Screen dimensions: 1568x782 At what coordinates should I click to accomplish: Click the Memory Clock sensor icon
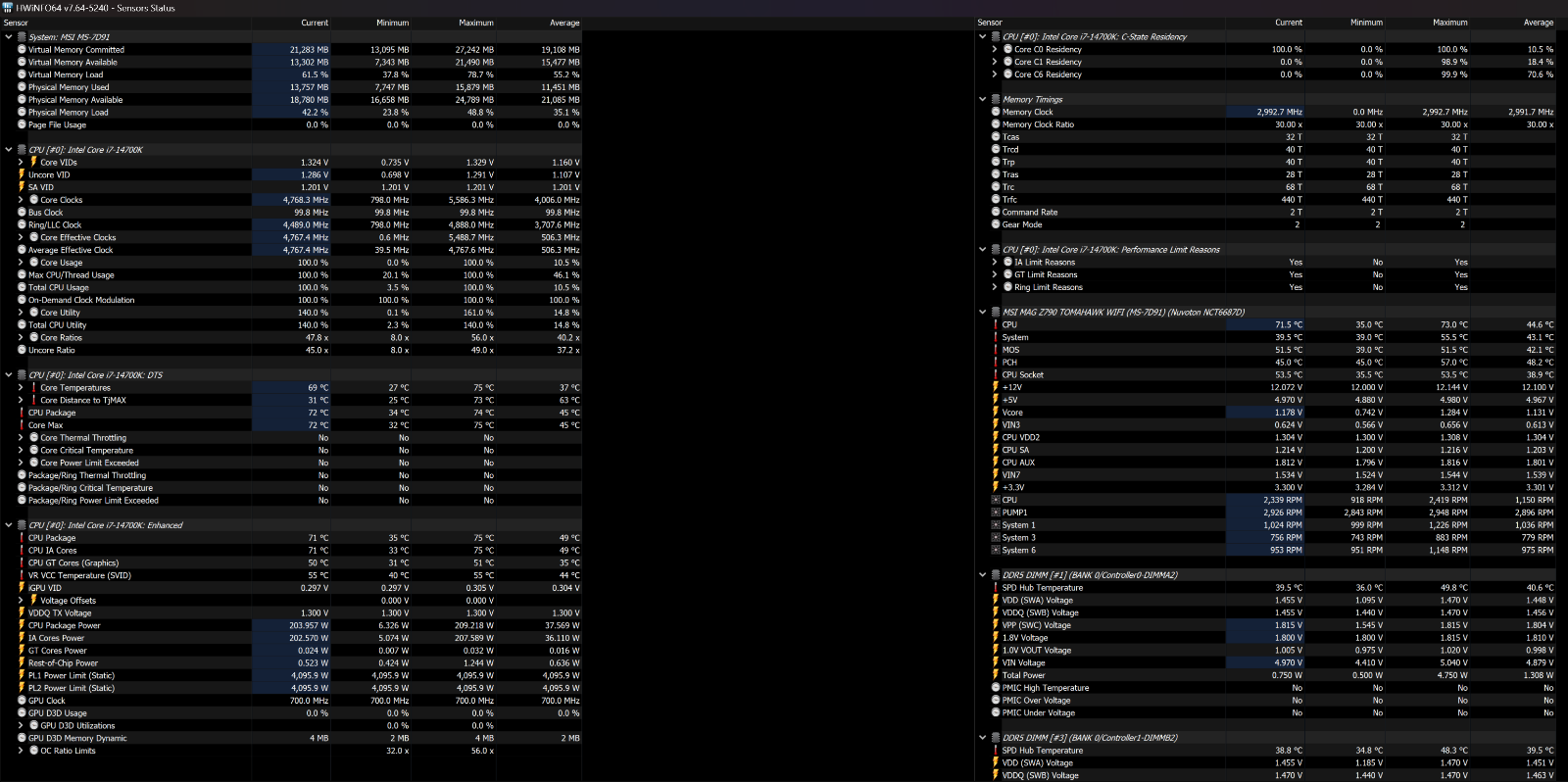[x=996, y=112]
